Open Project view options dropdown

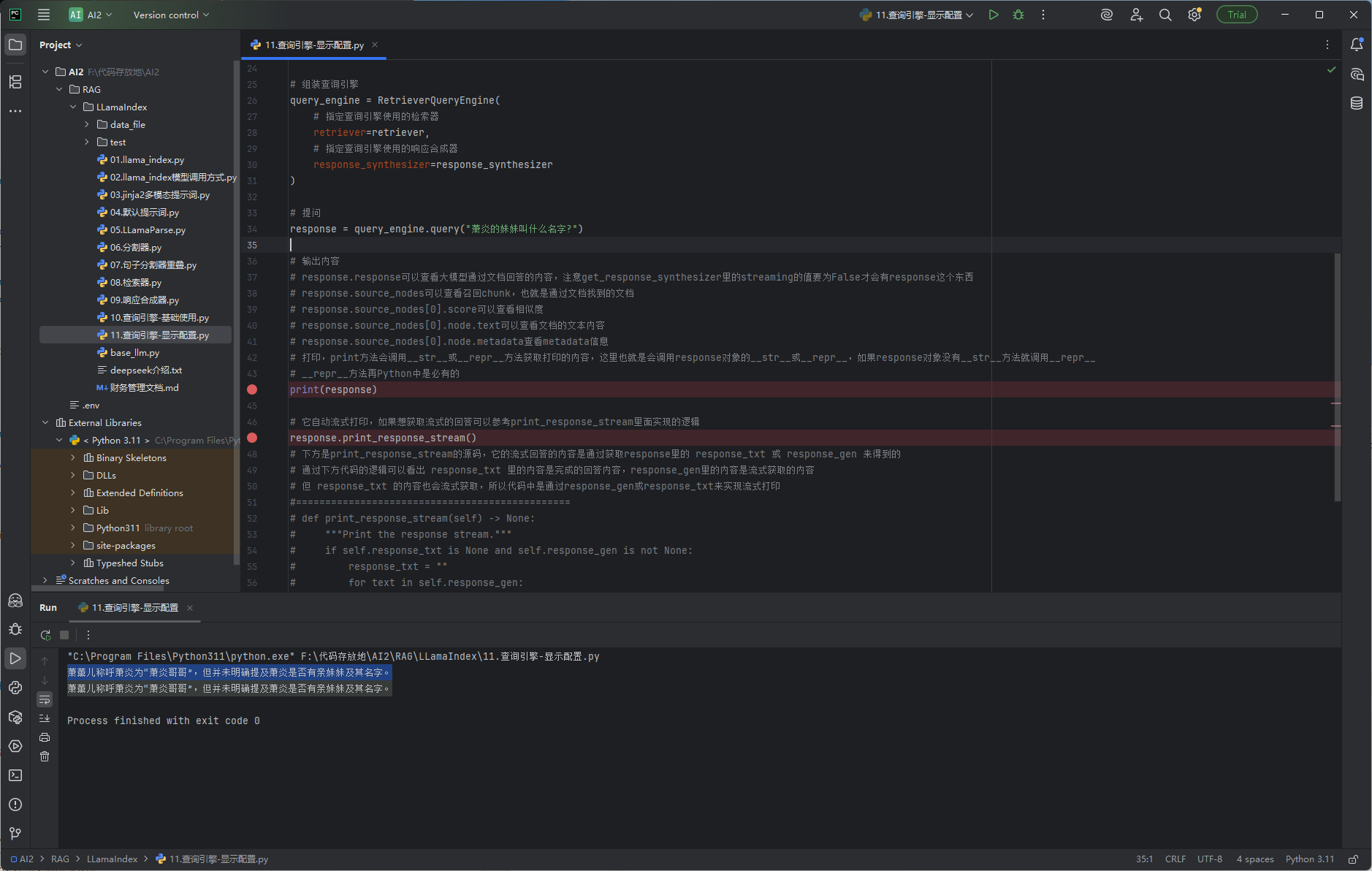click(61, 45)
